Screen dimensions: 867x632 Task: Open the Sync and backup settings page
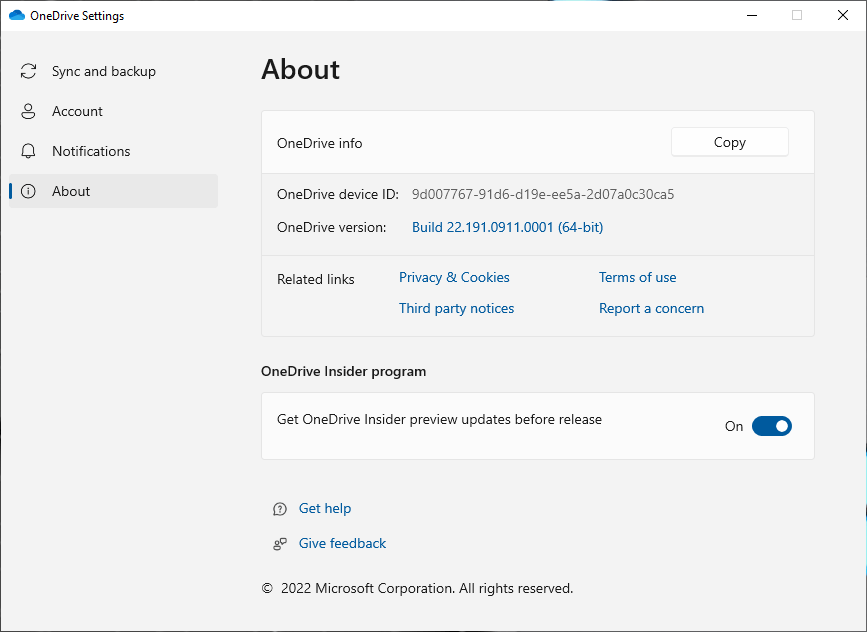[104, 71]
